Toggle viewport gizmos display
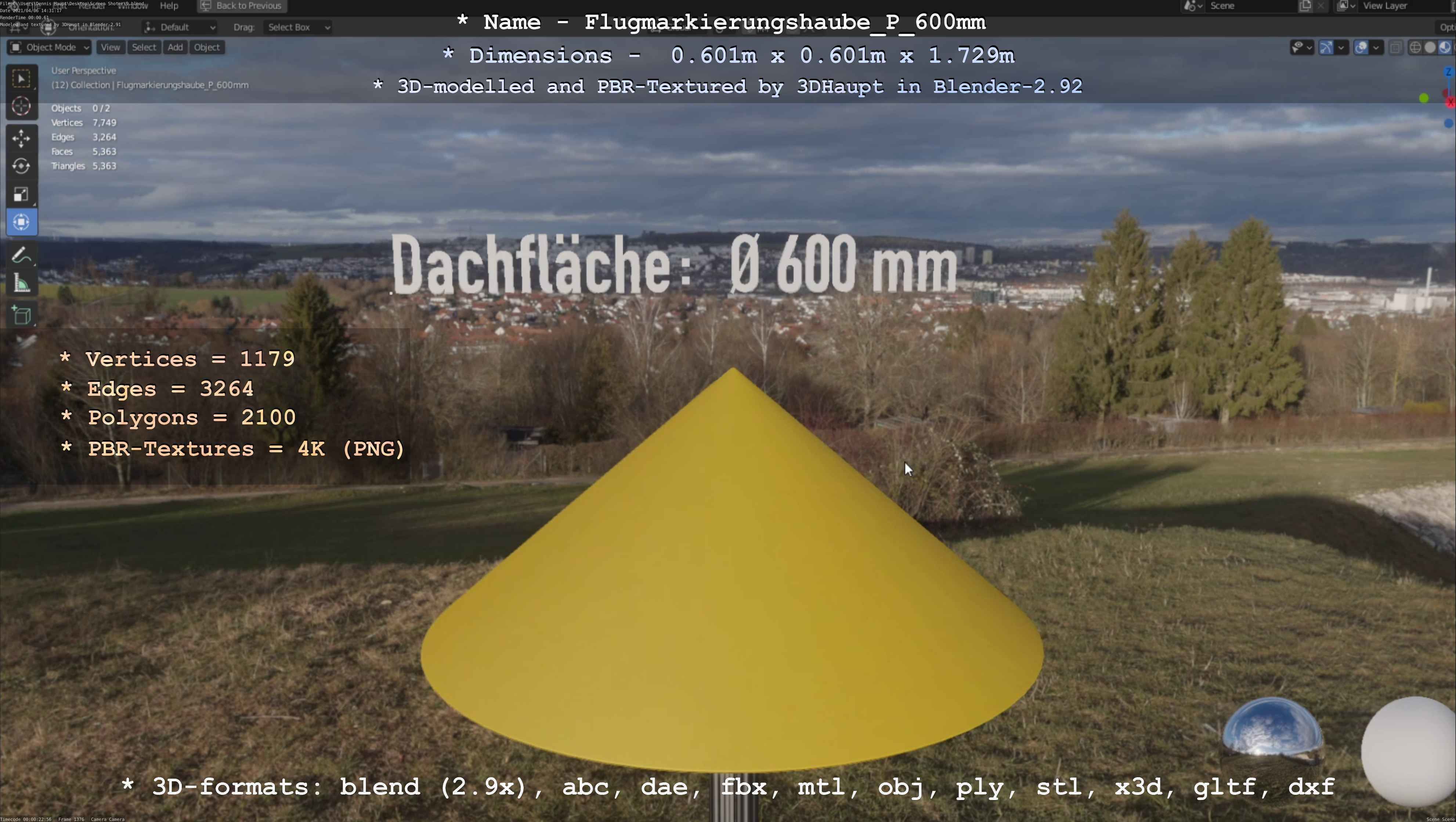The width and height of the screenshot is (1456, 822). tap(1326, 47)
